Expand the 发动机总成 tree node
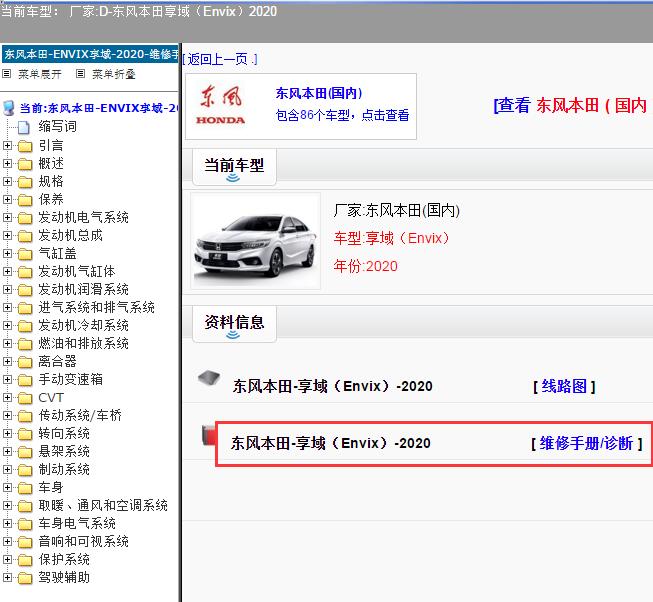This screenshot has height=602, width=653. tap(7, 235)
